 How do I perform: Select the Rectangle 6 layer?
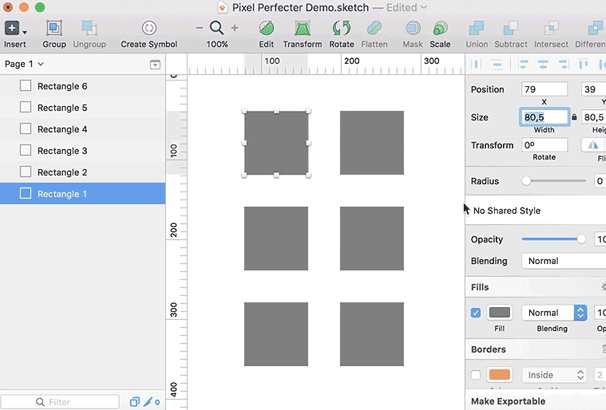click(62, 86)
